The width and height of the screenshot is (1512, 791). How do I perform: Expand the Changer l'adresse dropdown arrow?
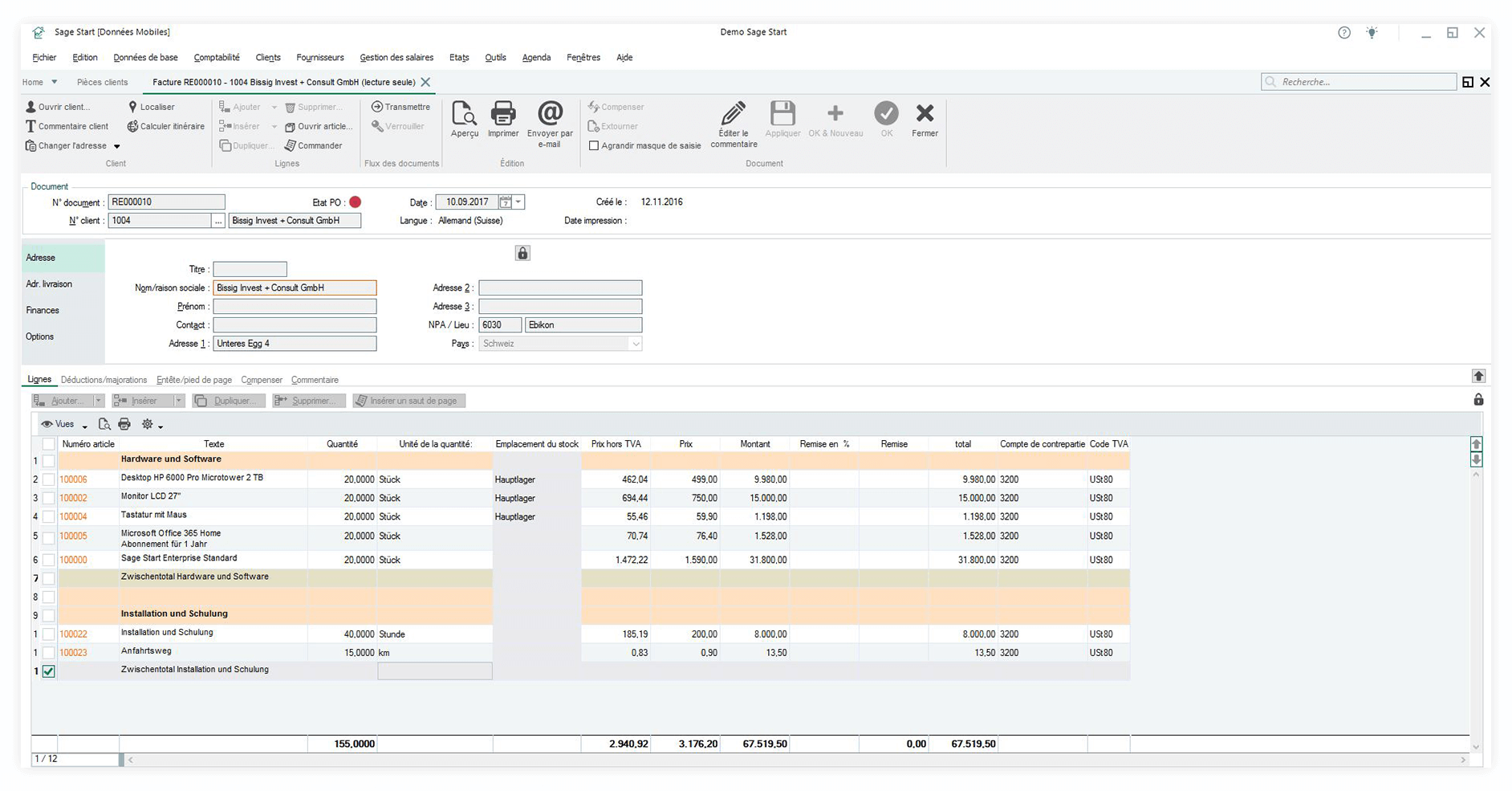click(x=116, y=146)
